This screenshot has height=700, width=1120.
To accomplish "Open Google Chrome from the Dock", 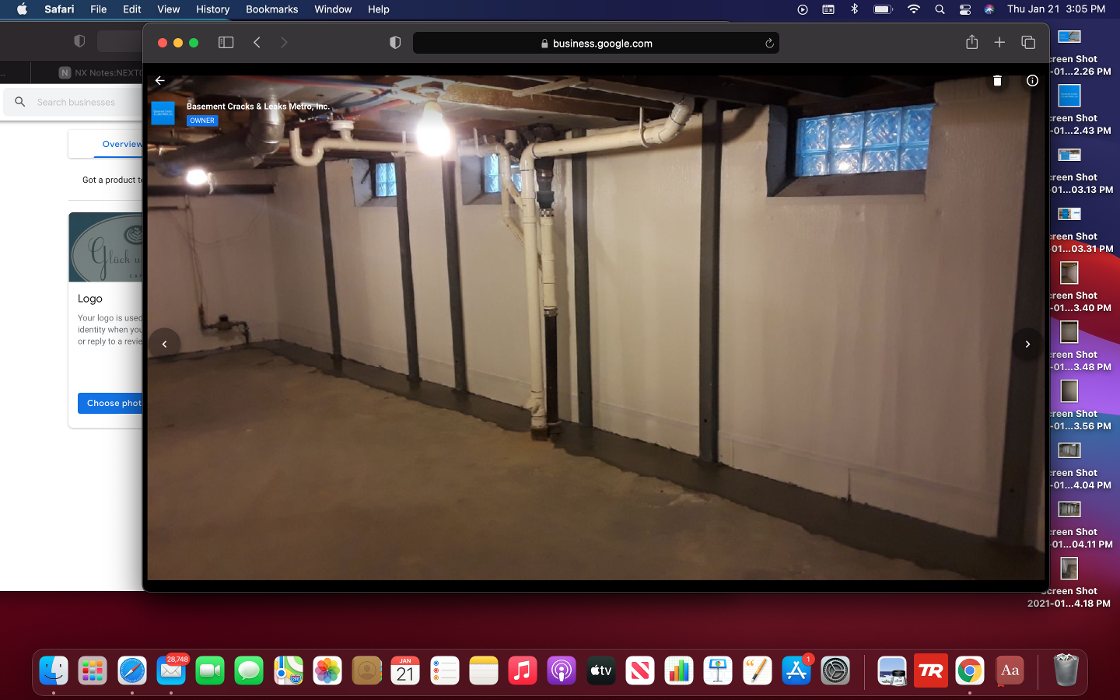I will pyautogui.click(x=970, y=671).
